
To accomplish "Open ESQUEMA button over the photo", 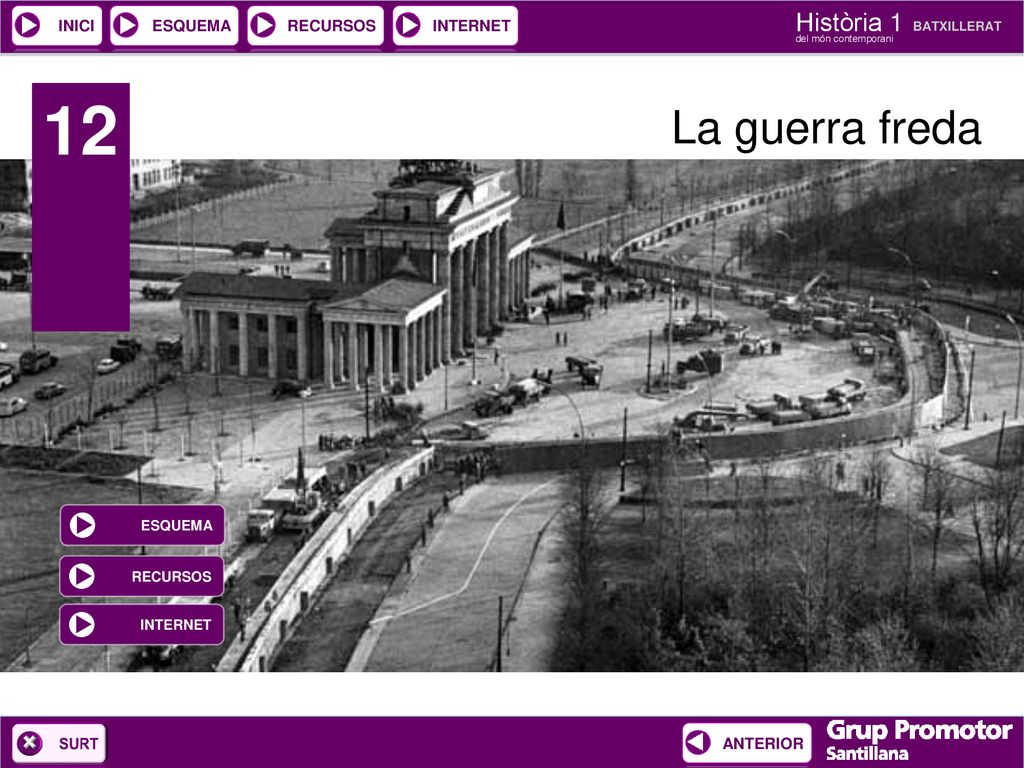I will pos(142,525).
